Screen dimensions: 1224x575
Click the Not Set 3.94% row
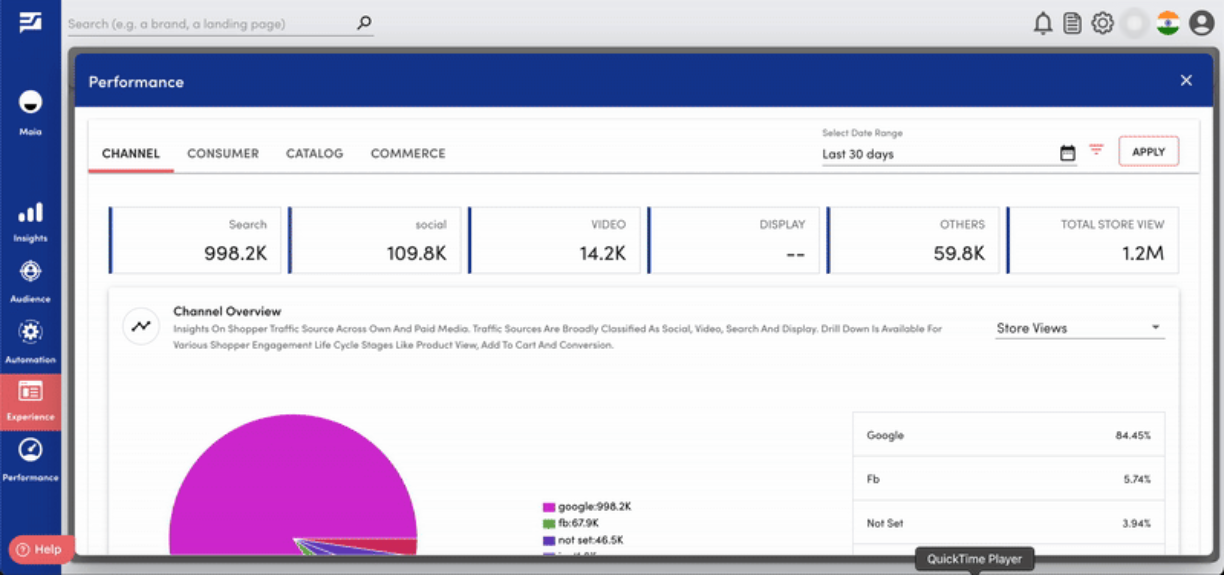pyautogui.click(x=1008, y=523)
